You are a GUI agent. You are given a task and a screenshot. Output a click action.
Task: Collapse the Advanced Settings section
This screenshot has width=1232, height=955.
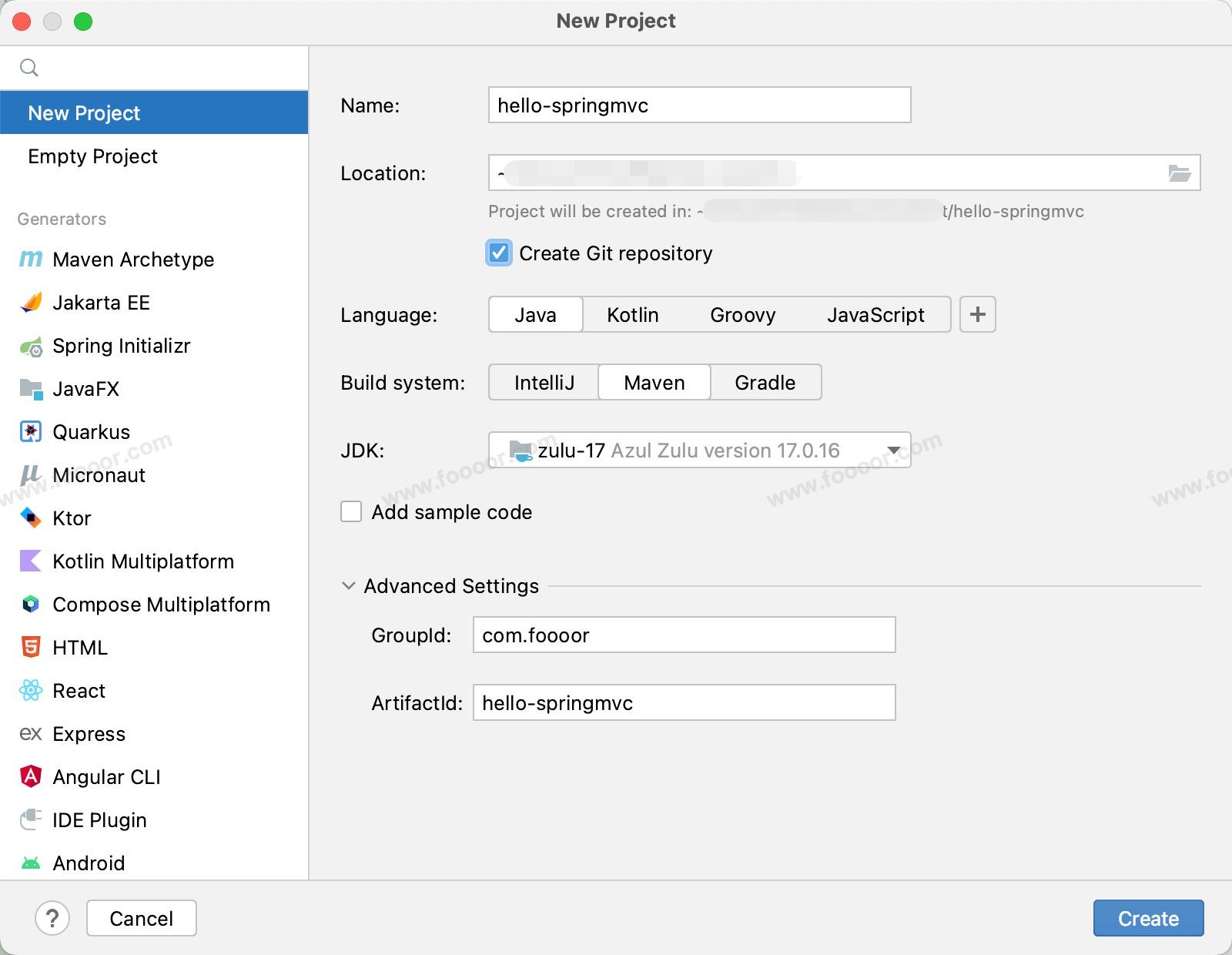pyautogui.click(x=349, y=586)
